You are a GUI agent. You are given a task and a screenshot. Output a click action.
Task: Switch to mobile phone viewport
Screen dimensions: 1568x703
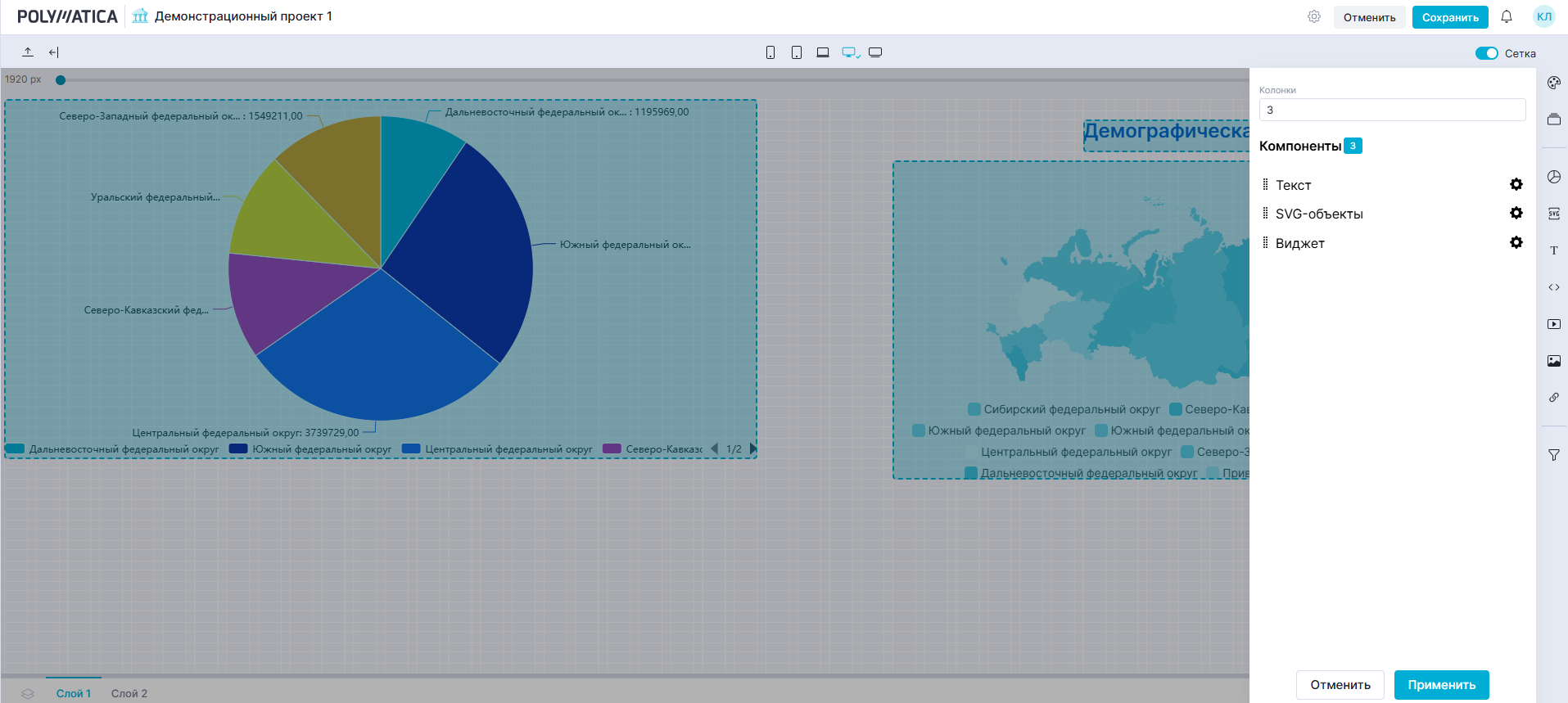point(770,52)
